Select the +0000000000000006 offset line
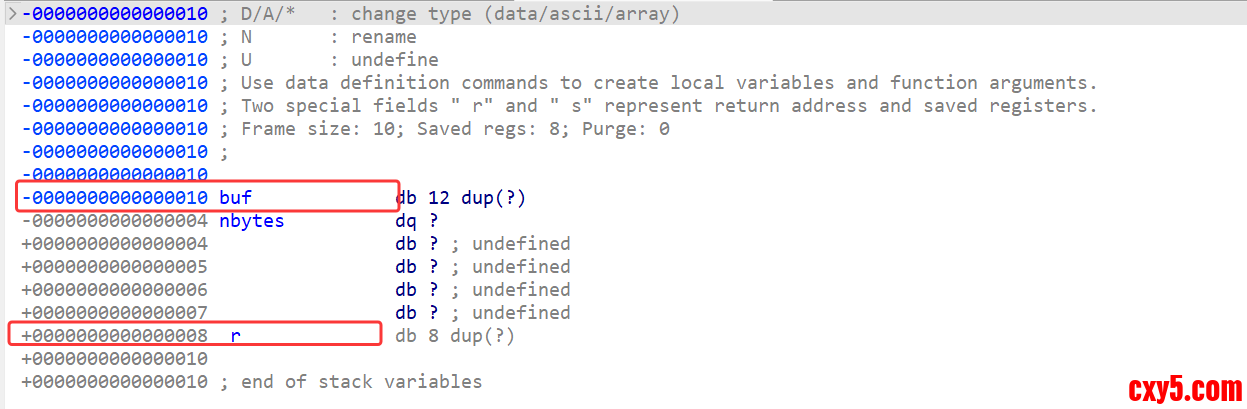This screenshot has height=409, width=1247. 114,289
